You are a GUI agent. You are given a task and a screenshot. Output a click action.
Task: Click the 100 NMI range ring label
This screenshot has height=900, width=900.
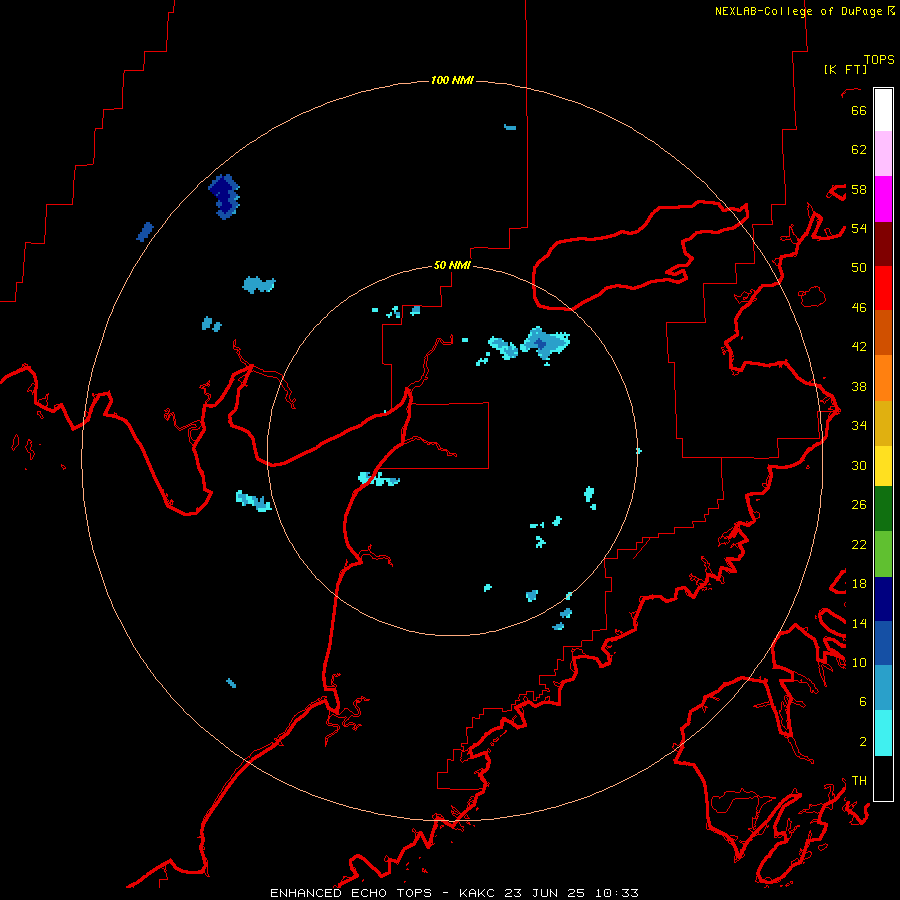coord(452,80)
